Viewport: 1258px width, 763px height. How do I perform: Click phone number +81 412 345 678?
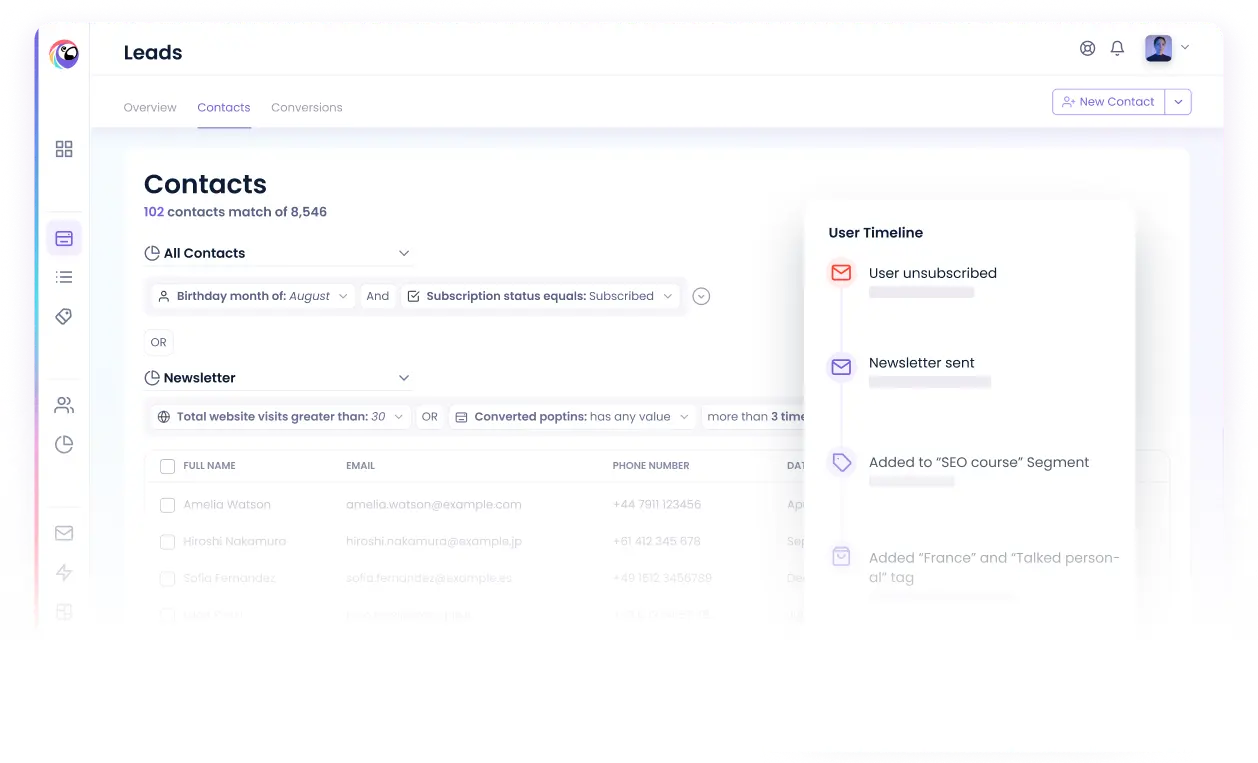click(x=657, y=541)
